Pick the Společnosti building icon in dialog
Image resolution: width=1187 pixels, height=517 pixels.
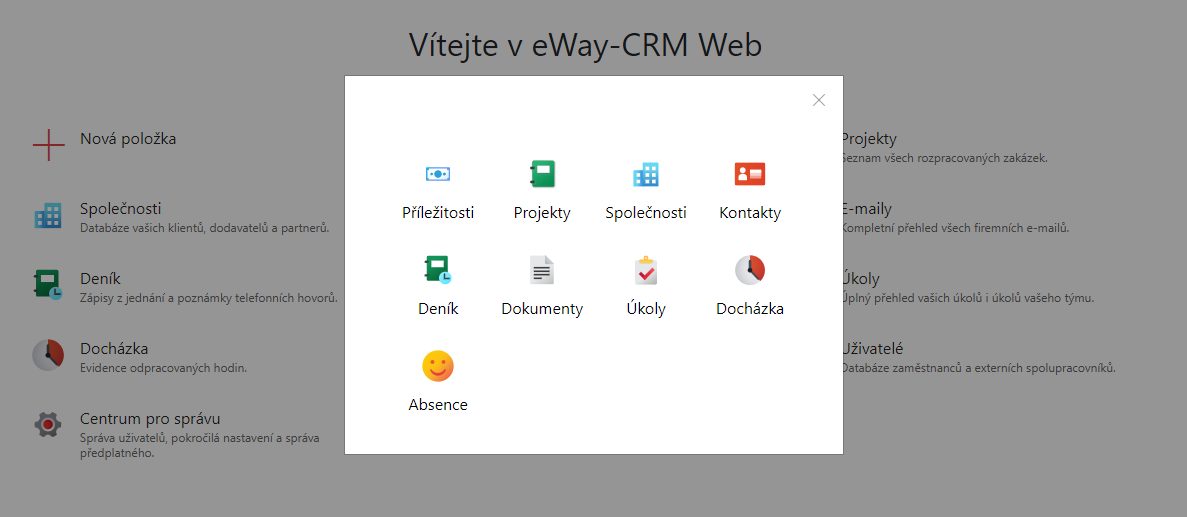pyautogui.click(x=646, y=174)
